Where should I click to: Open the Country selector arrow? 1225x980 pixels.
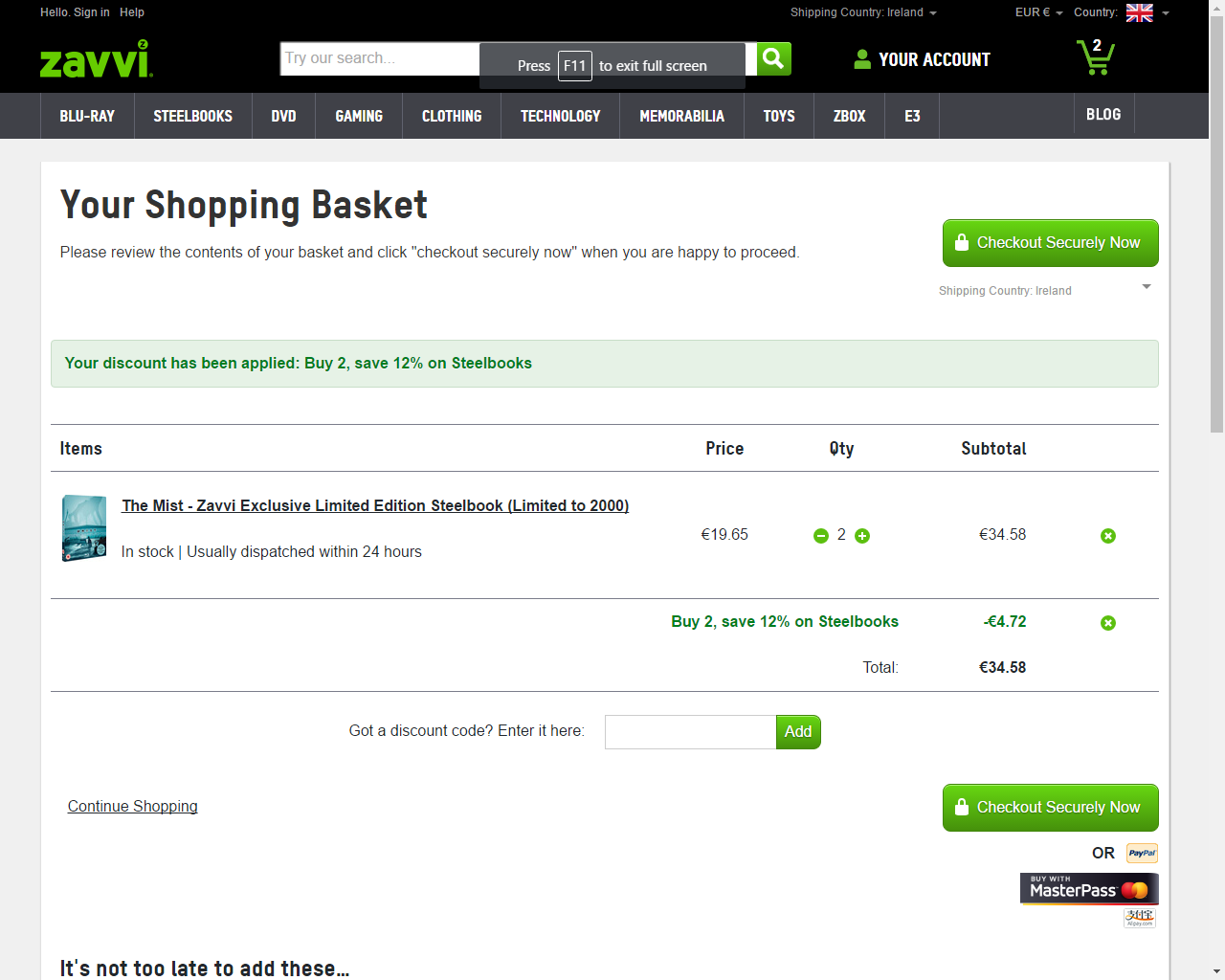(1166, 13)
